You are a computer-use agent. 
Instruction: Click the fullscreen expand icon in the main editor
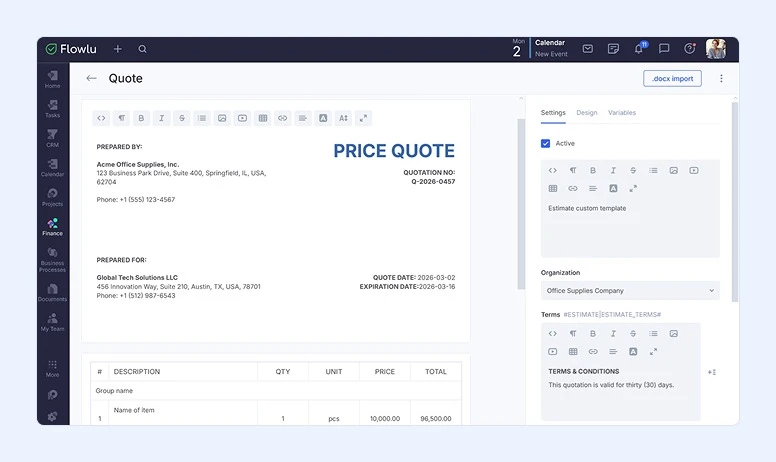[x=363, y=118]
